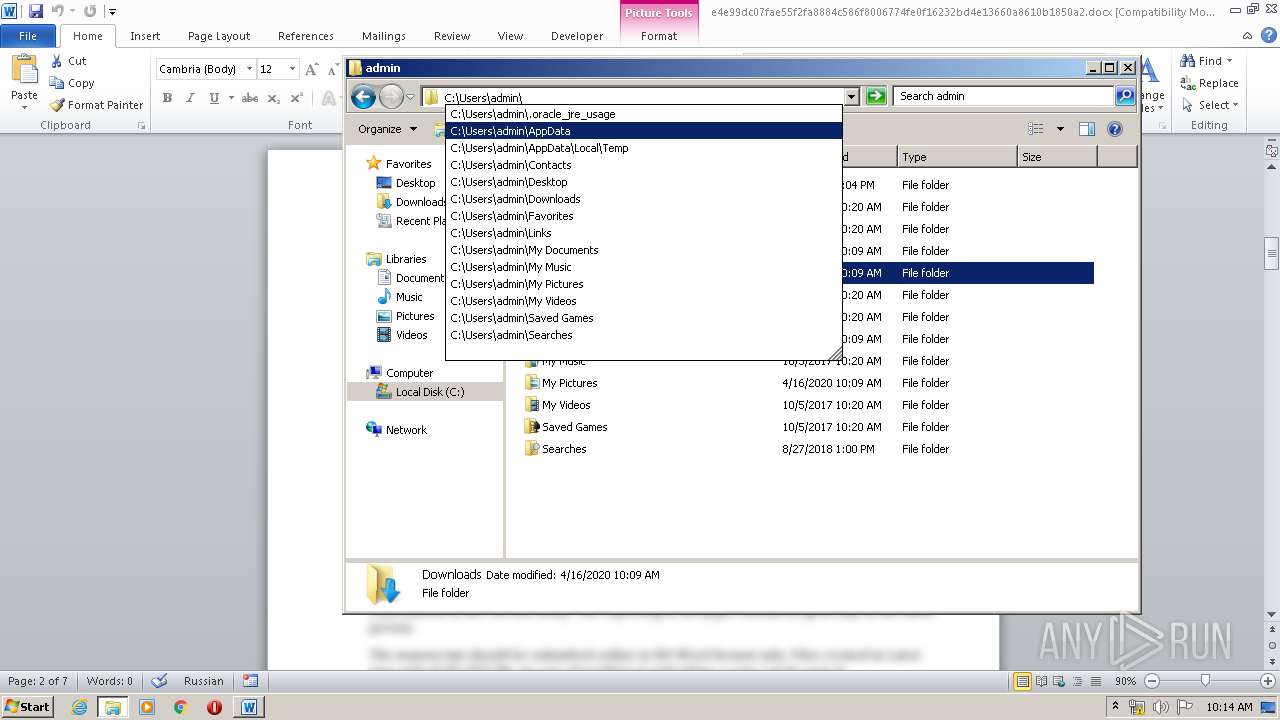Open the font size dropdown
This screenshot has width=1280, height=720.
[292, 69]
